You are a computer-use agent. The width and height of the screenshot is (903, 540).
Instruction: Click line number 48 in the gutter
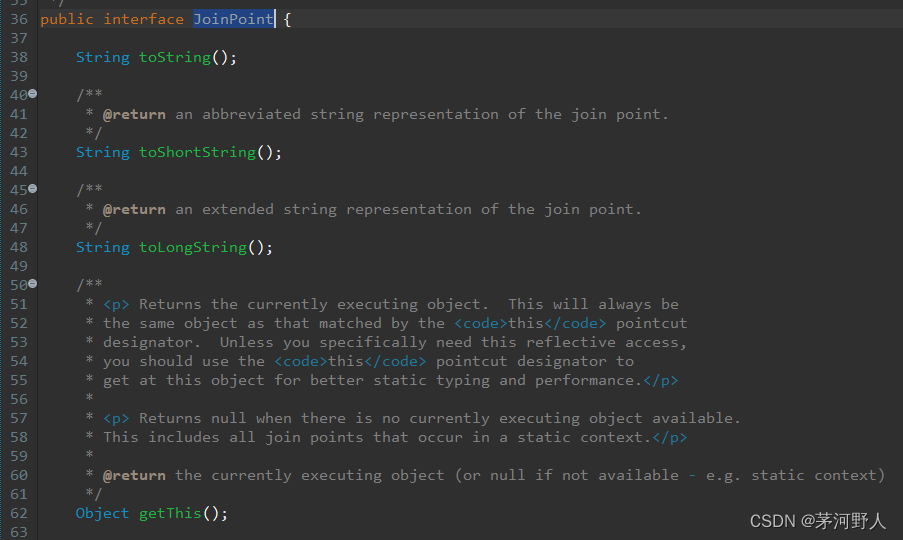pyautogui.click(x=19, y=247)
